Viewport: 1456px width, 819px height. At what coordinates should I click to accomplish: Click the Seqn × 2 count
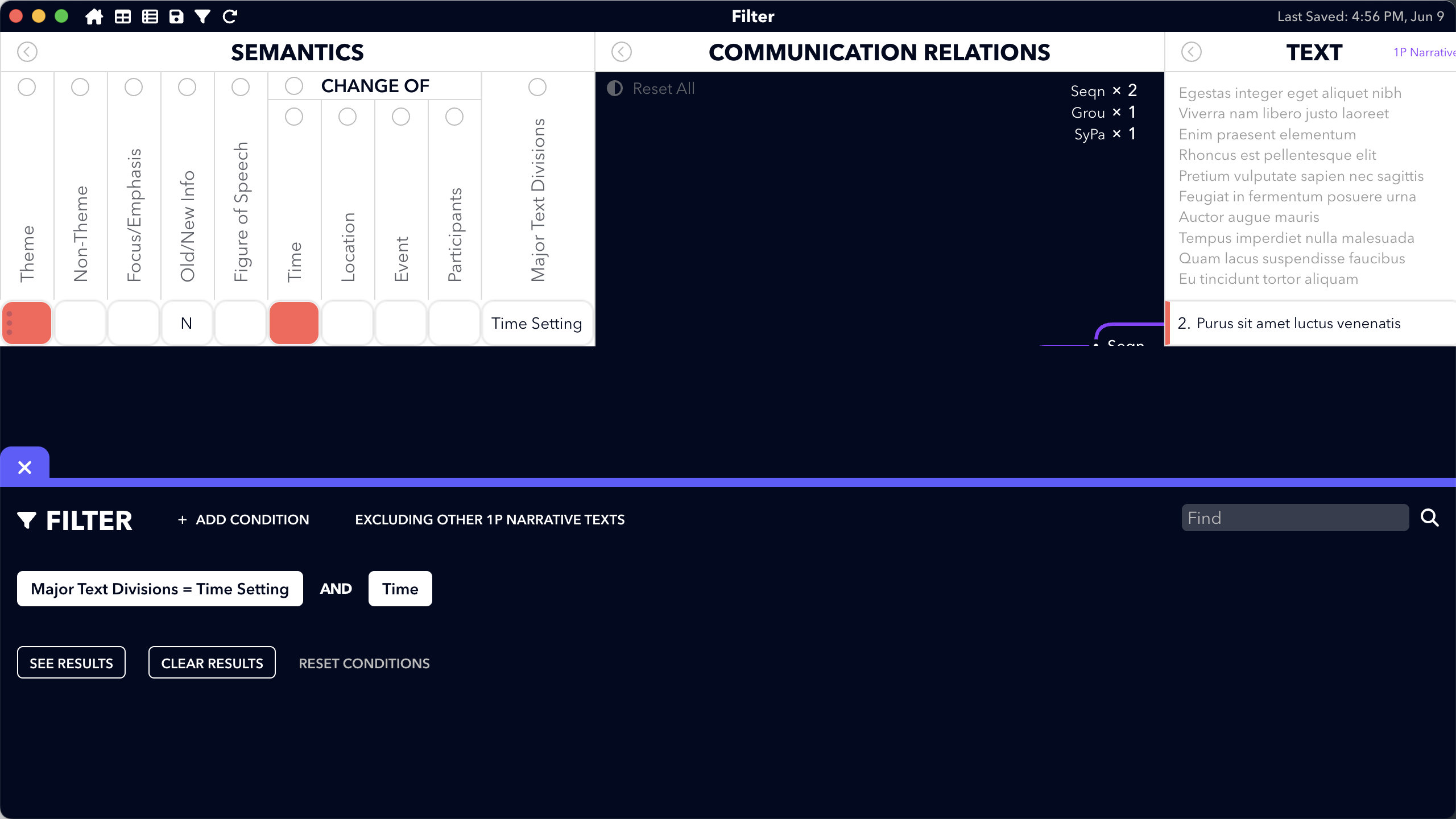click(1104, 90)
